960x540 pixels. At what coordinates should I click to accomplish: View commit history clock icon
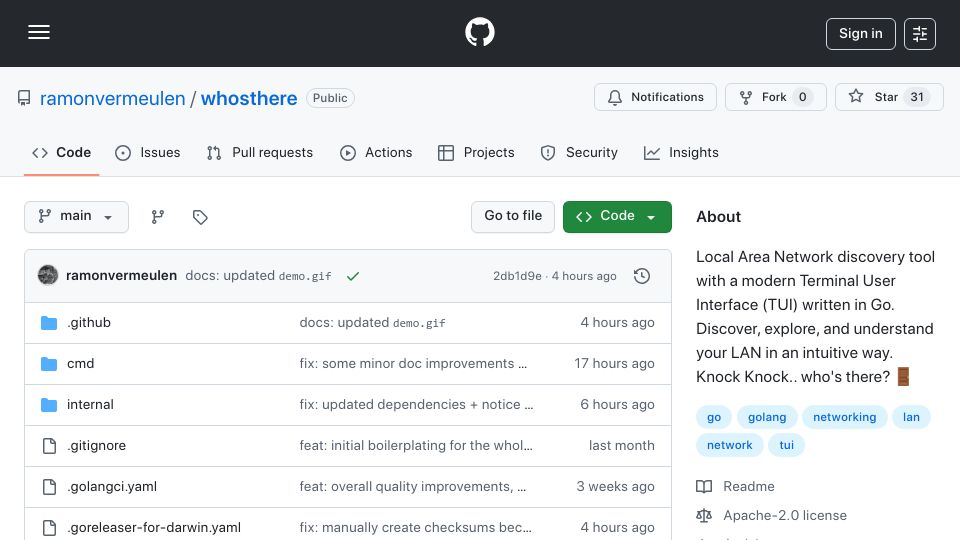(642, 276)
